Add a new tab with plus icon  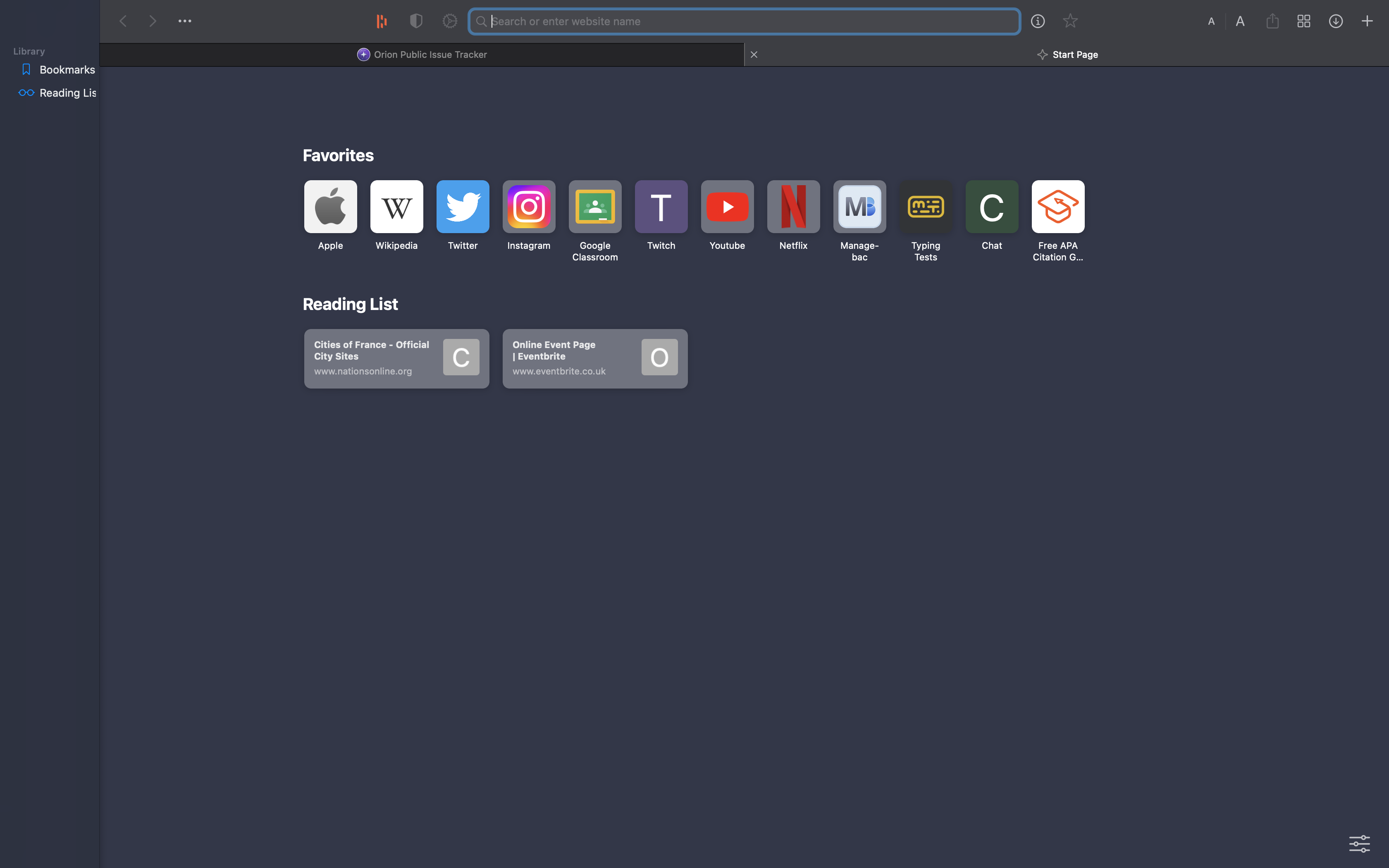tap(1367, 21)
